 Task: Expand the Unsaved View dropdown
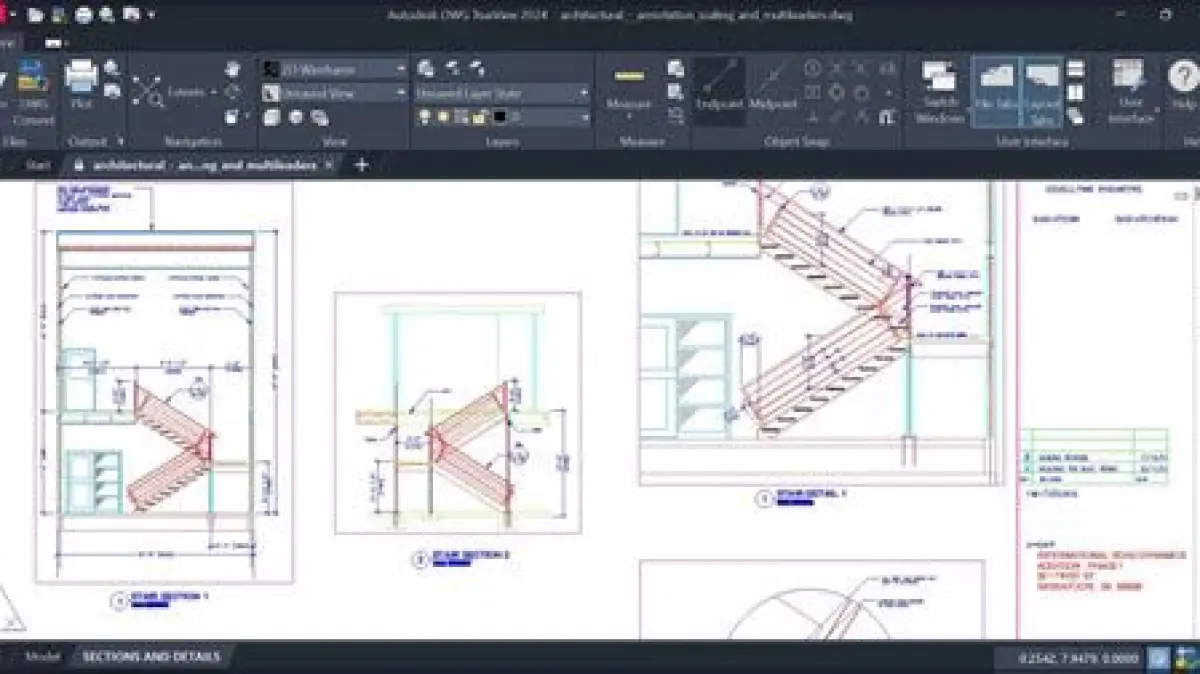pos(334,93)
